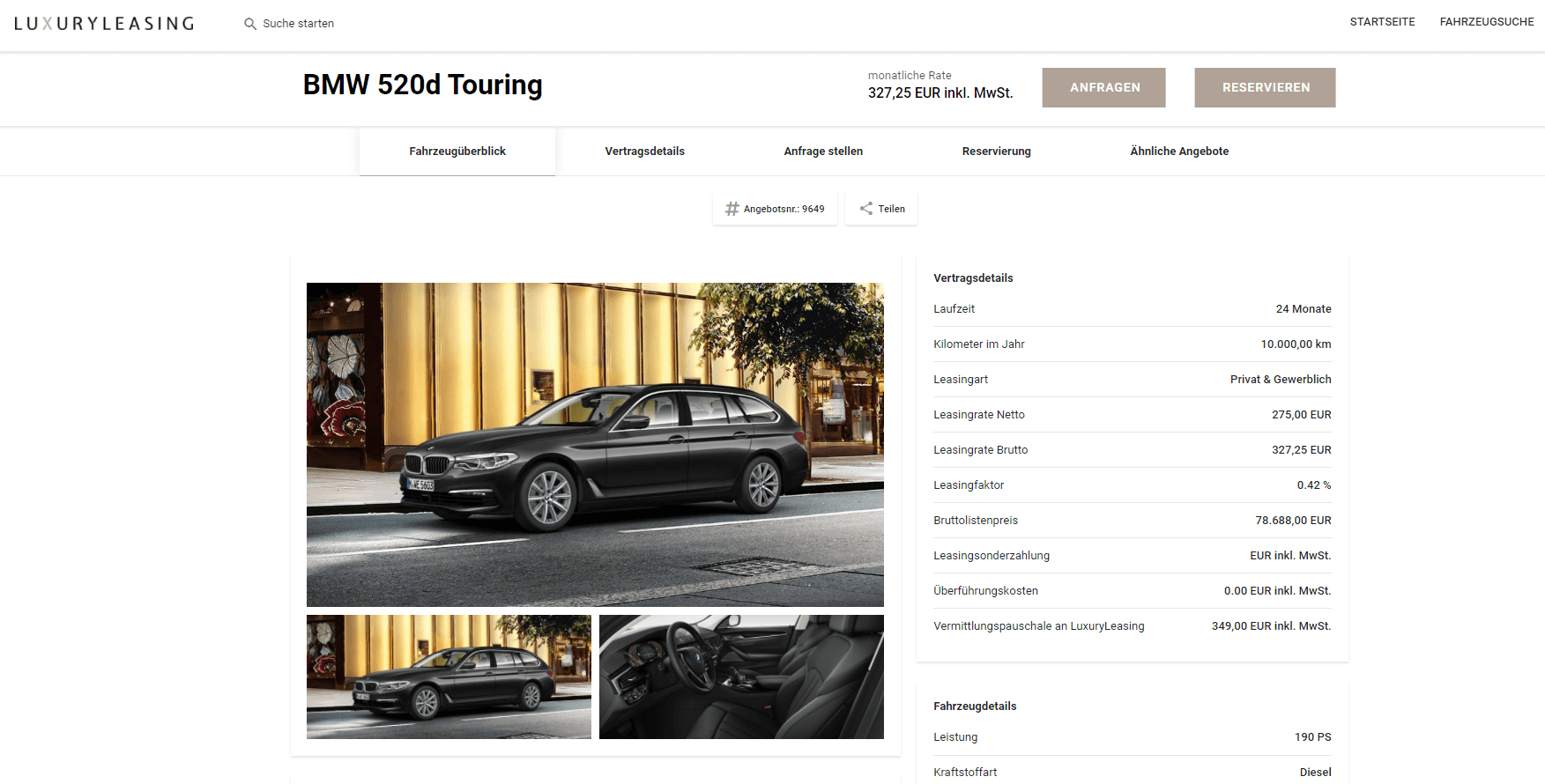Select the Fahrzeugüberblick tab
Screen dimensions: 1545x784
[x=457, y=152]
